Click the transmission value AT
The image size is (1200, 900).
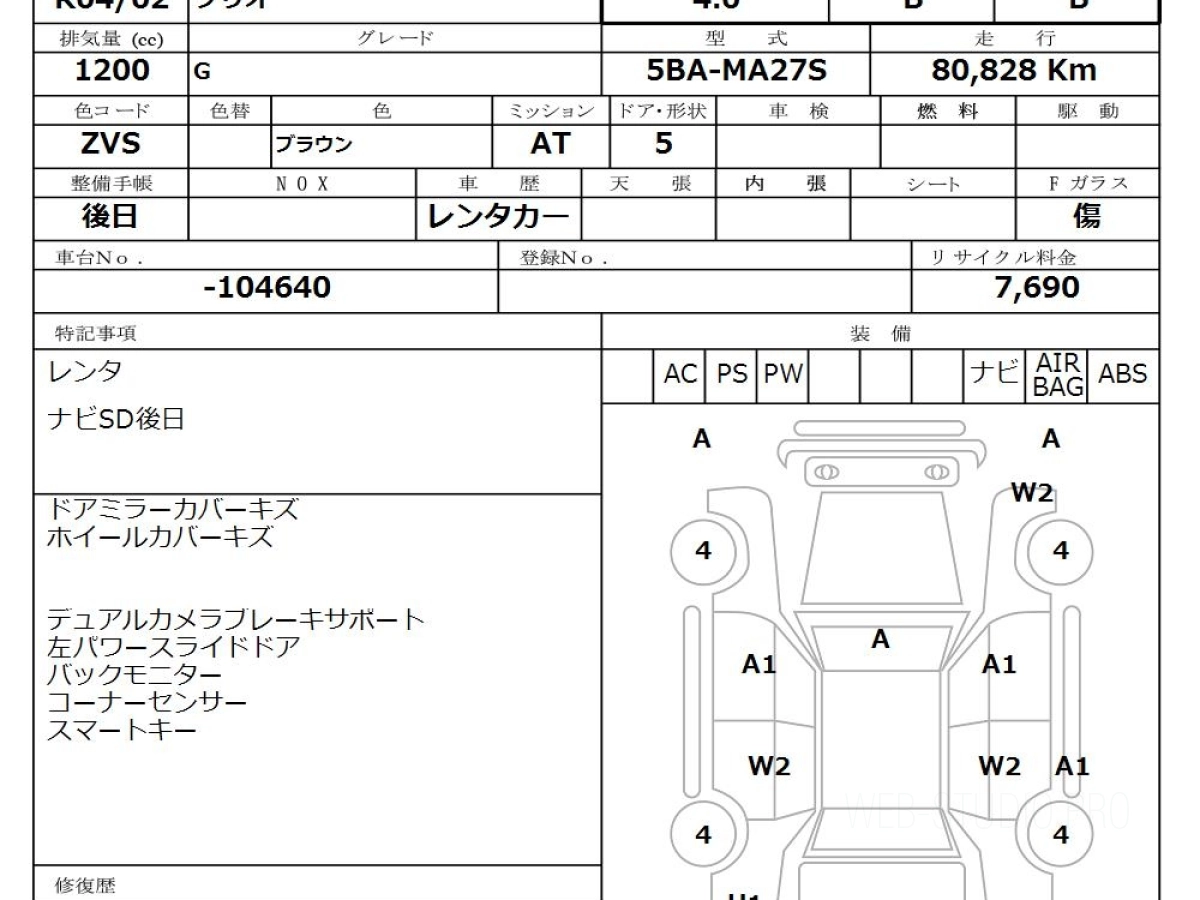click(550, 143)
